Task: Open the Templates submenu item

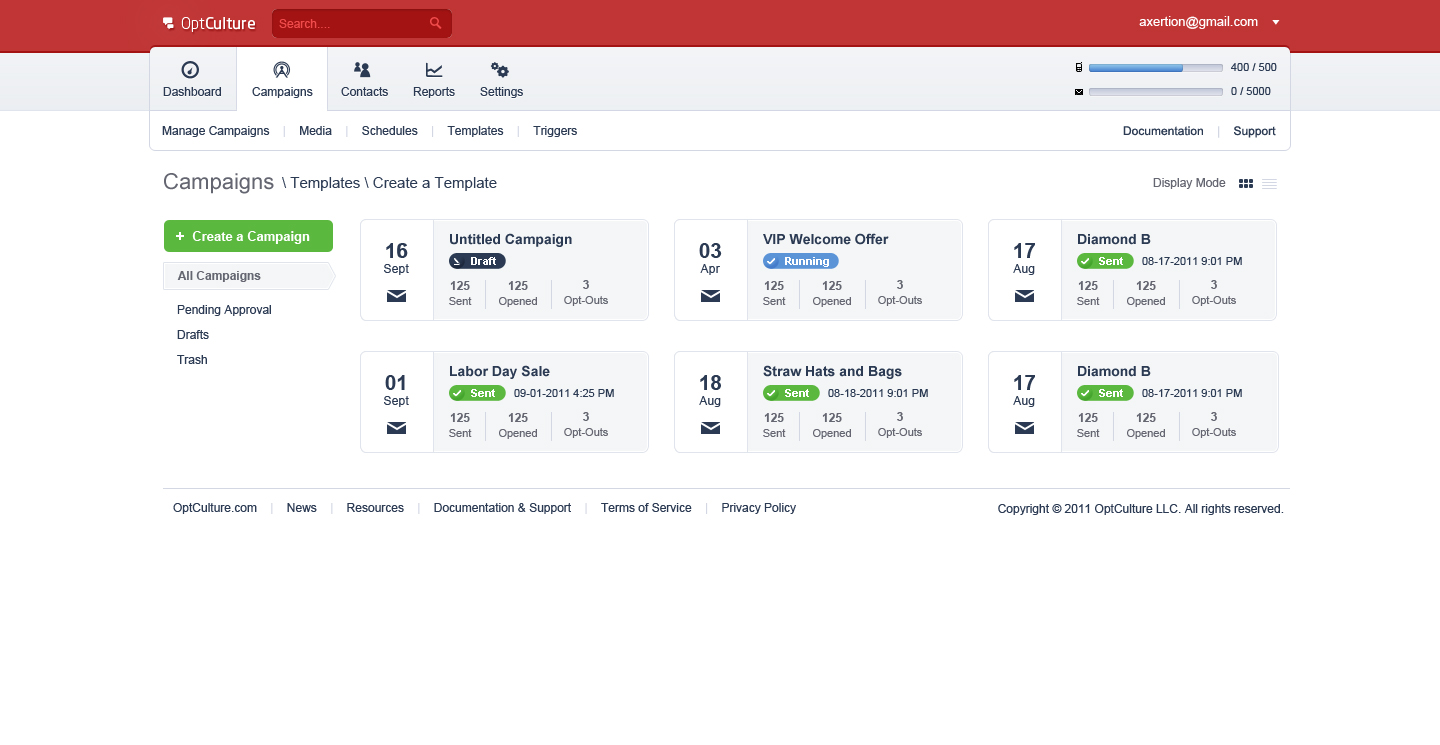Action: [475, 131]
